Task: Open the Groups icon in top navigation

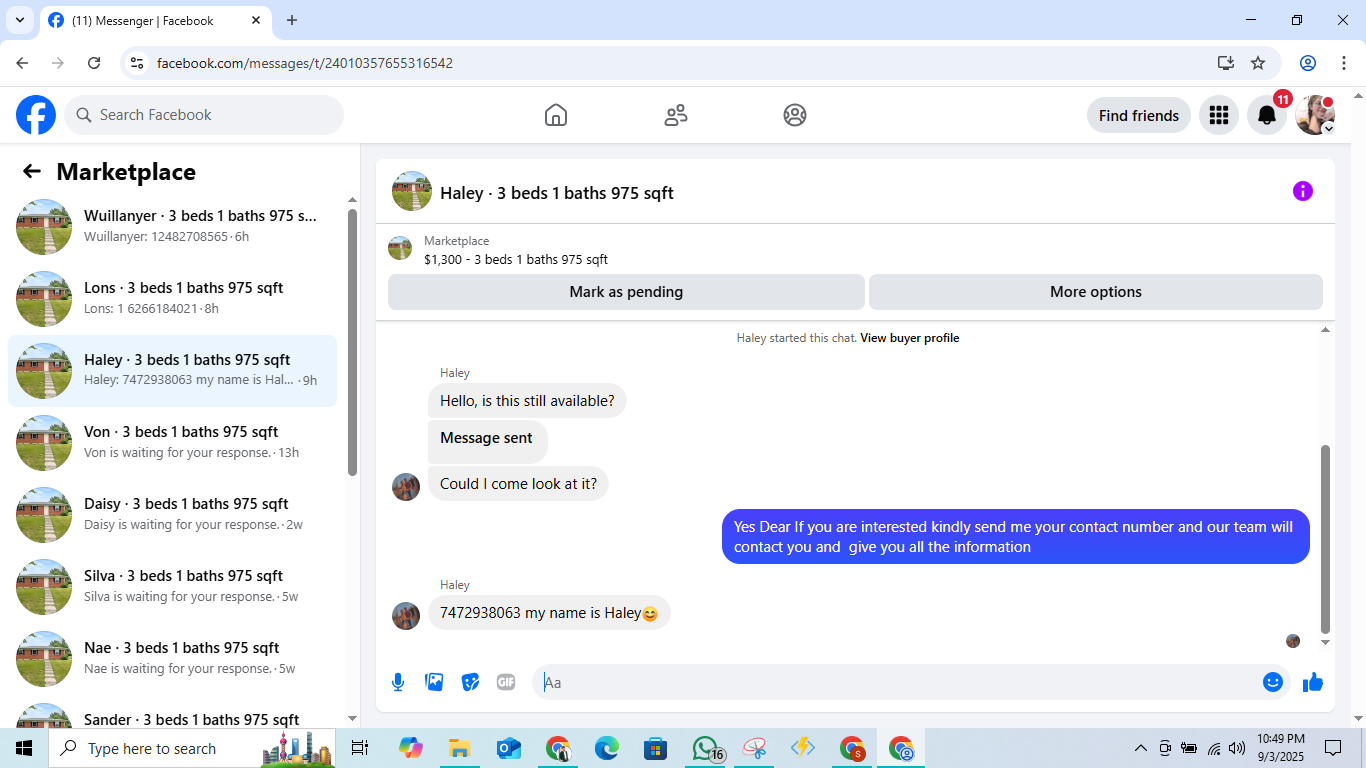Action: pyautogui.click(x=795, y=115)
